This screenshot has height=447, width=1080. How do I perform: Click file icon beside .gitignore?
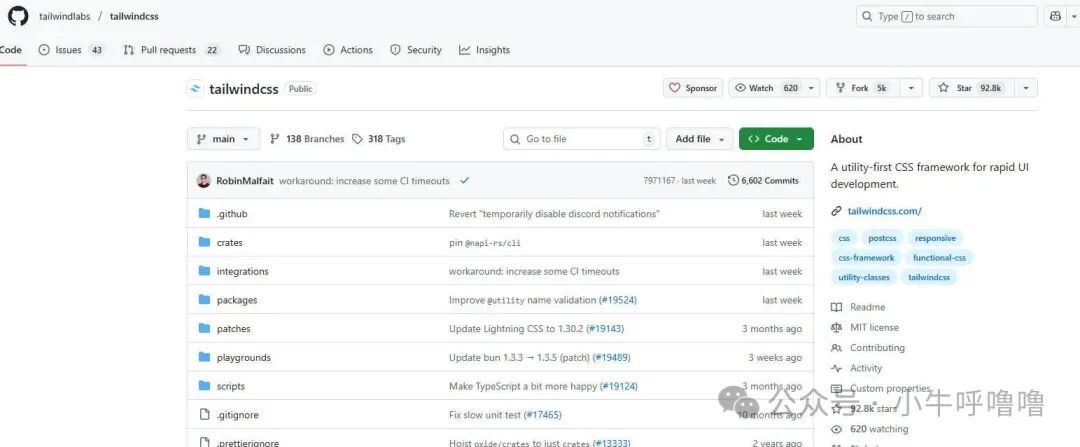pos(204,415)
